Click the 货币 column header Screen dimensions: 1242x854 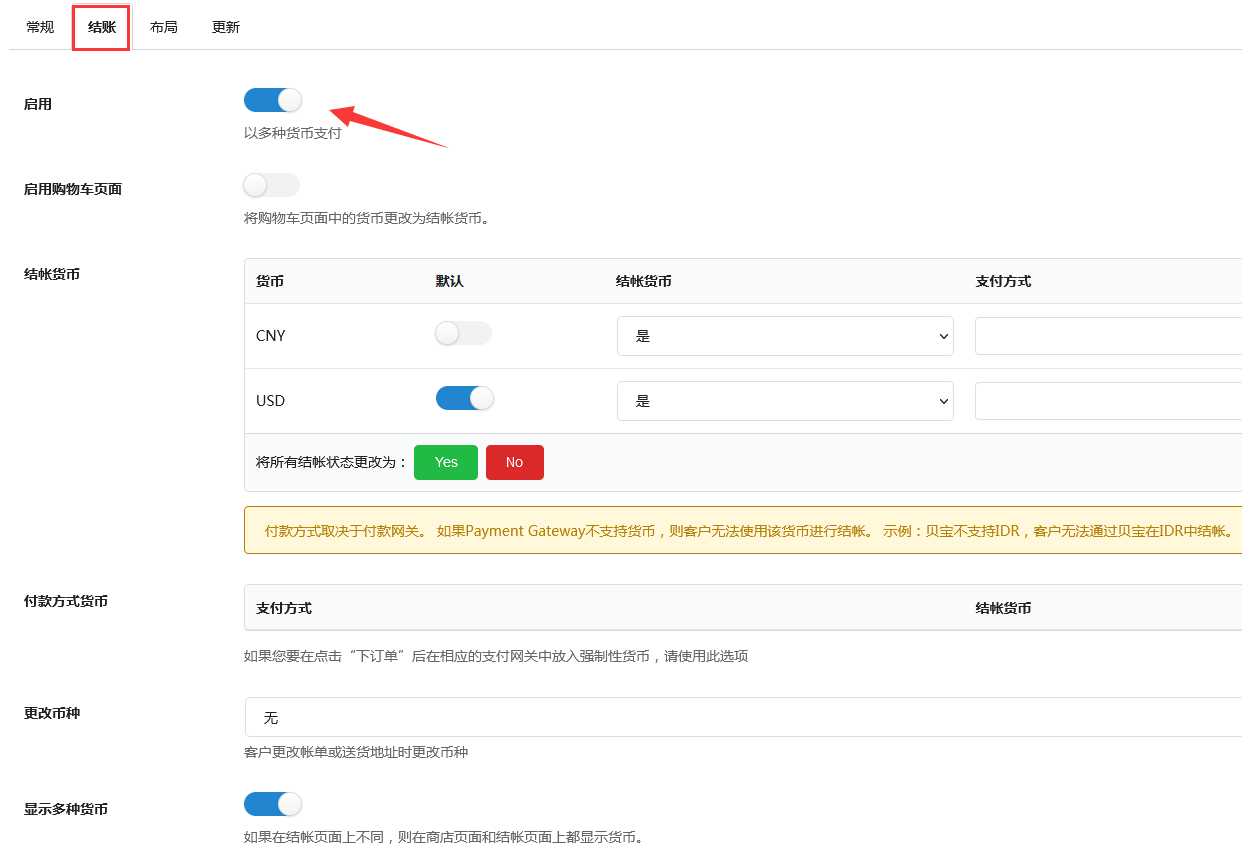coord(270,281)
